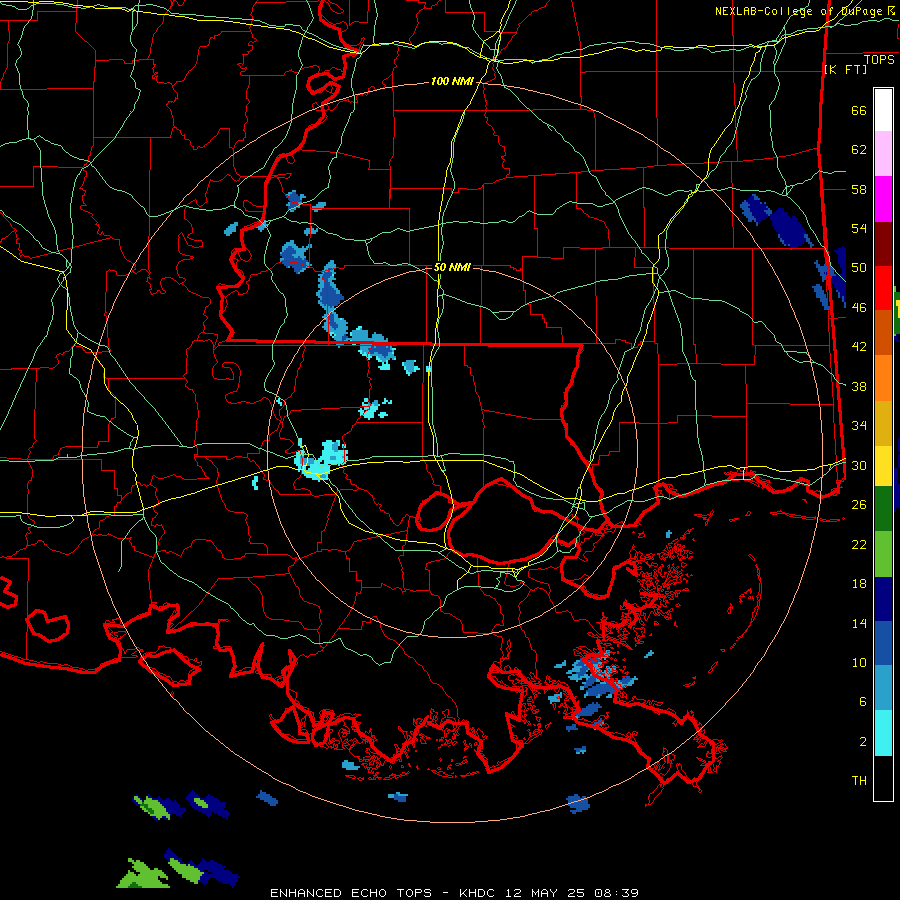Click the medium blue legend swatch
900x900 pixels.
pos(883,643)
